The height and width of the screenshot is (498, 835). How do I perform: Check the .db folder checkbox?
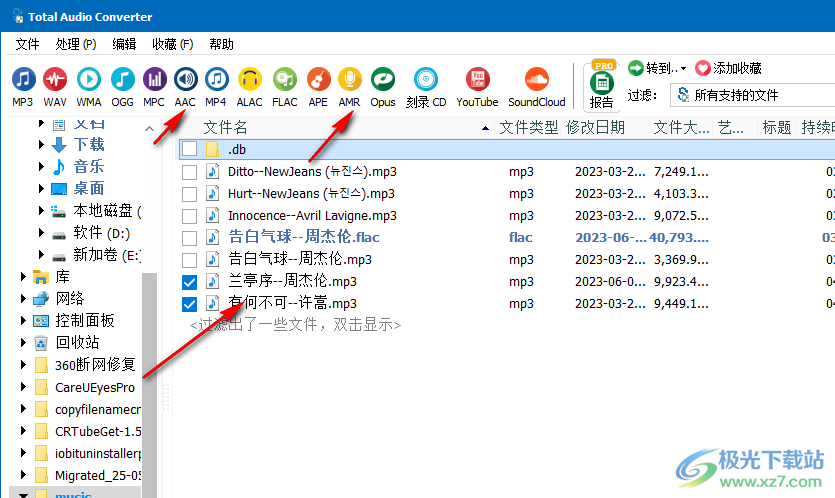(190, 149)
